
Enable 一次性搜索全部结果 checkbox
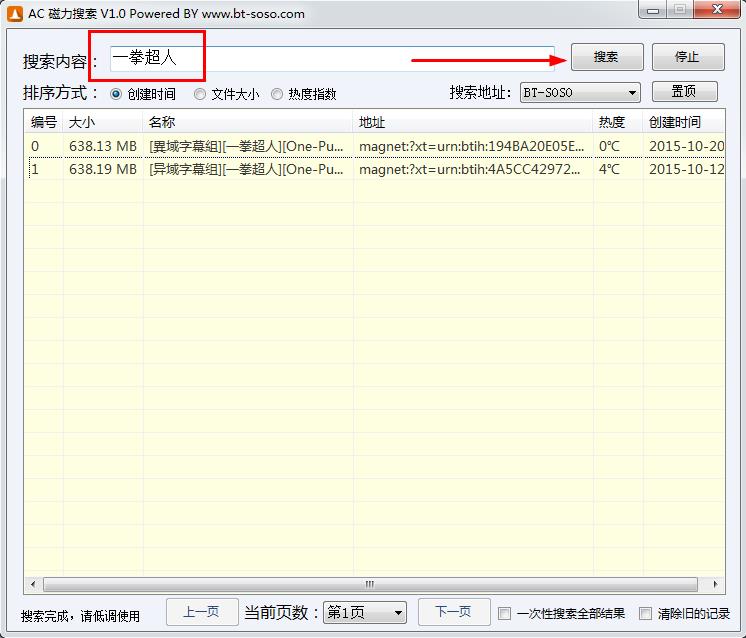505,613
